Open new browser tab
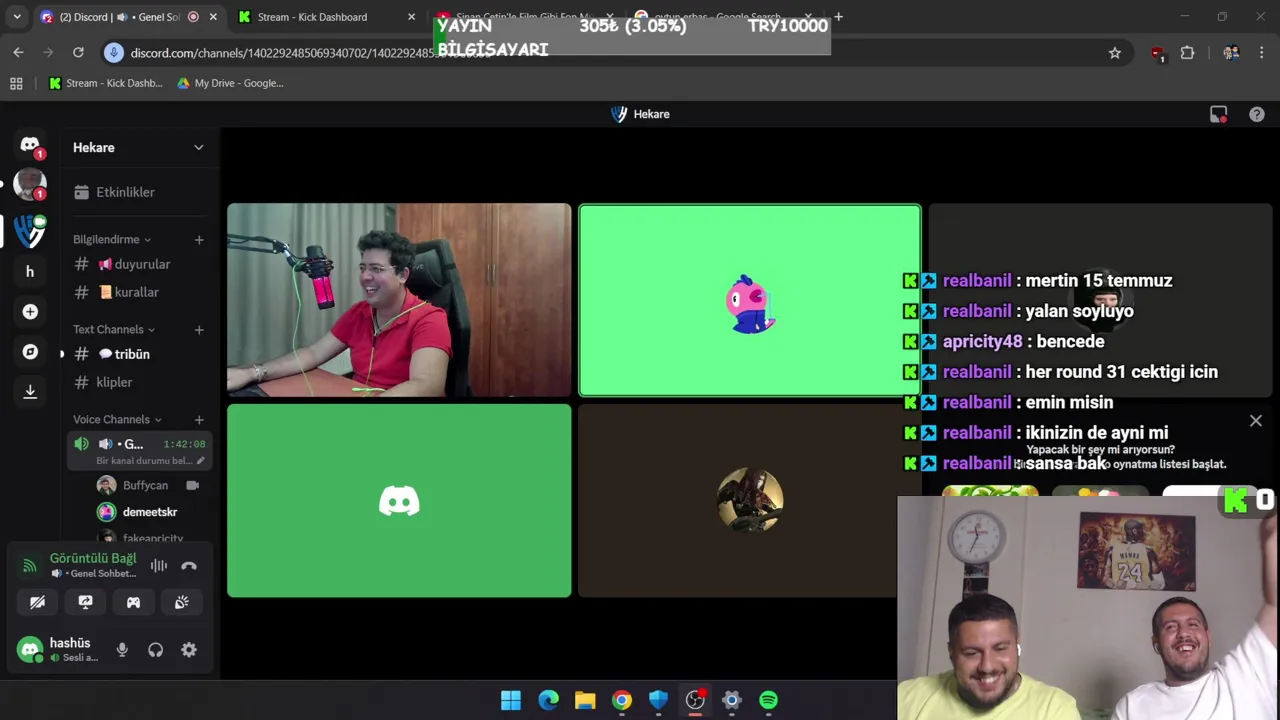 click(x=838, y=17)
